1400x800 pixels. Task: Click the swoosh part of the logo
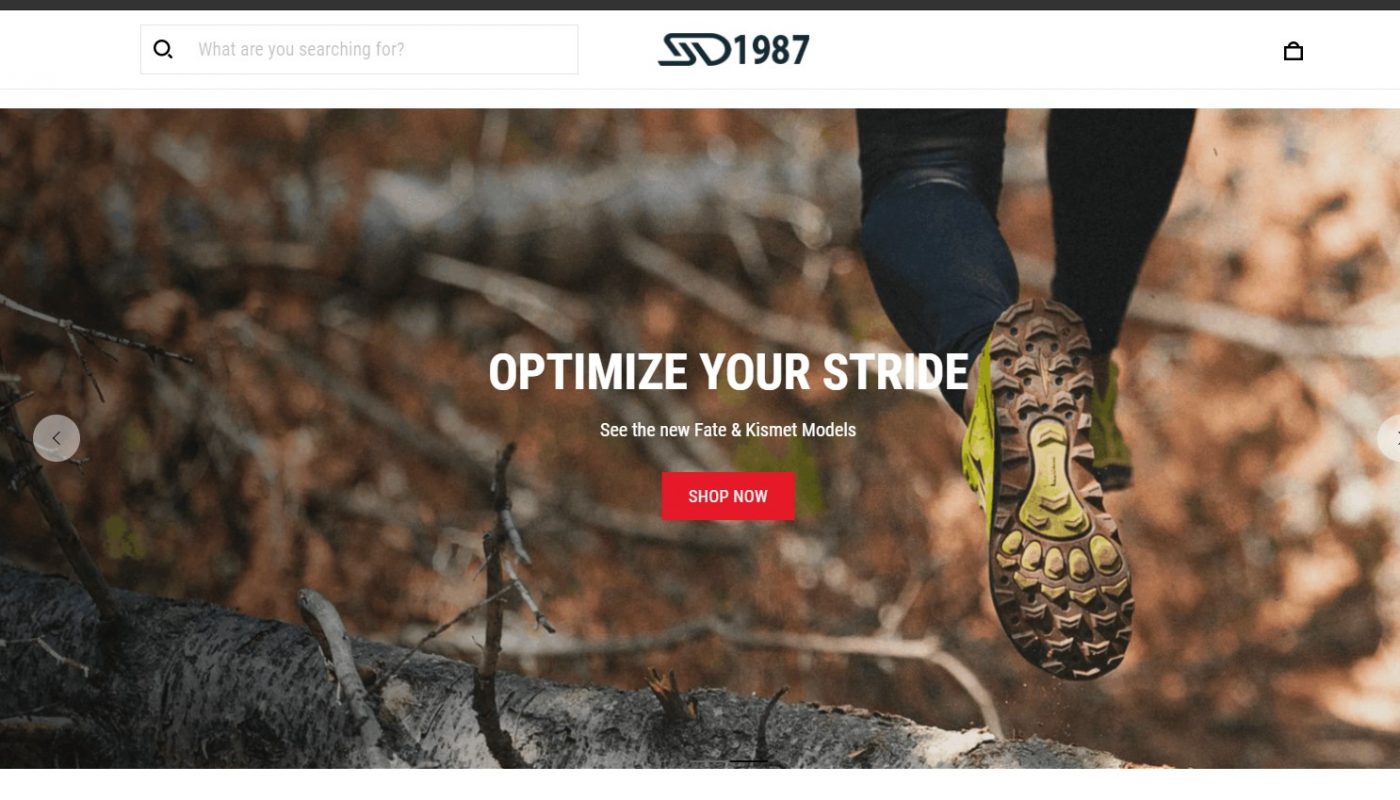coord(694,50)
